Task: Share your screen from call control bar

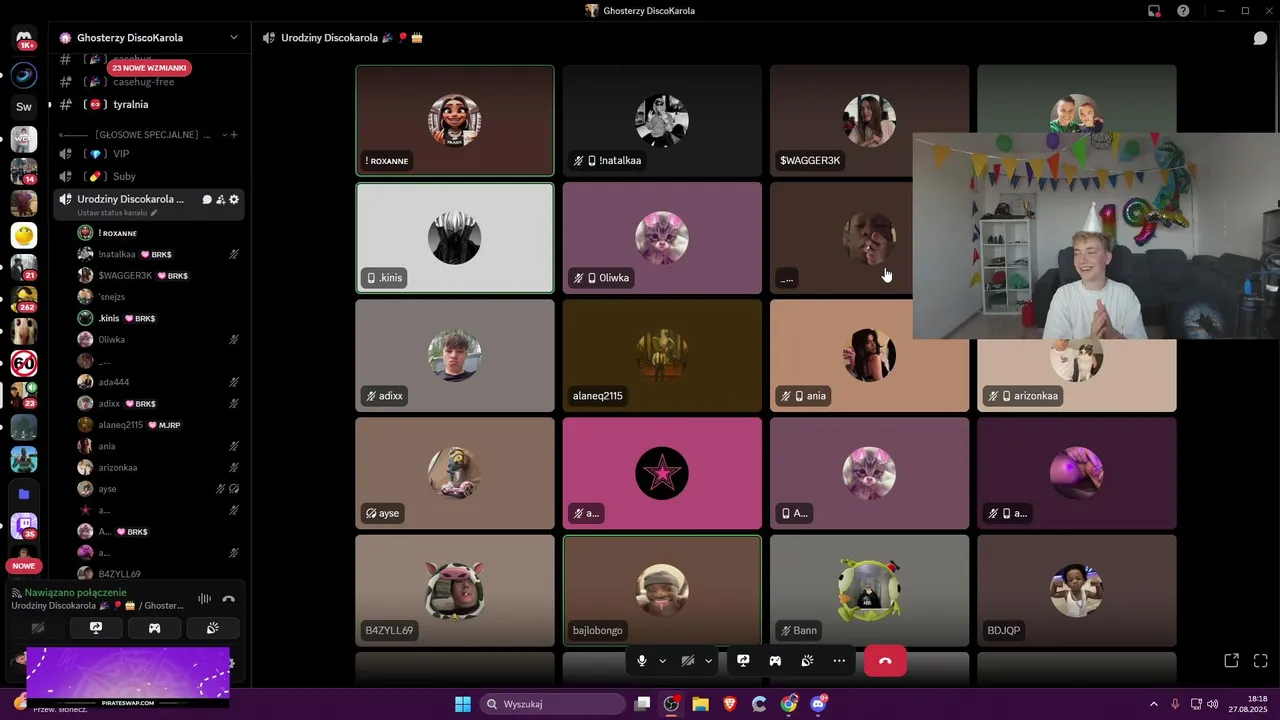Action: click(x=743, y=661)
